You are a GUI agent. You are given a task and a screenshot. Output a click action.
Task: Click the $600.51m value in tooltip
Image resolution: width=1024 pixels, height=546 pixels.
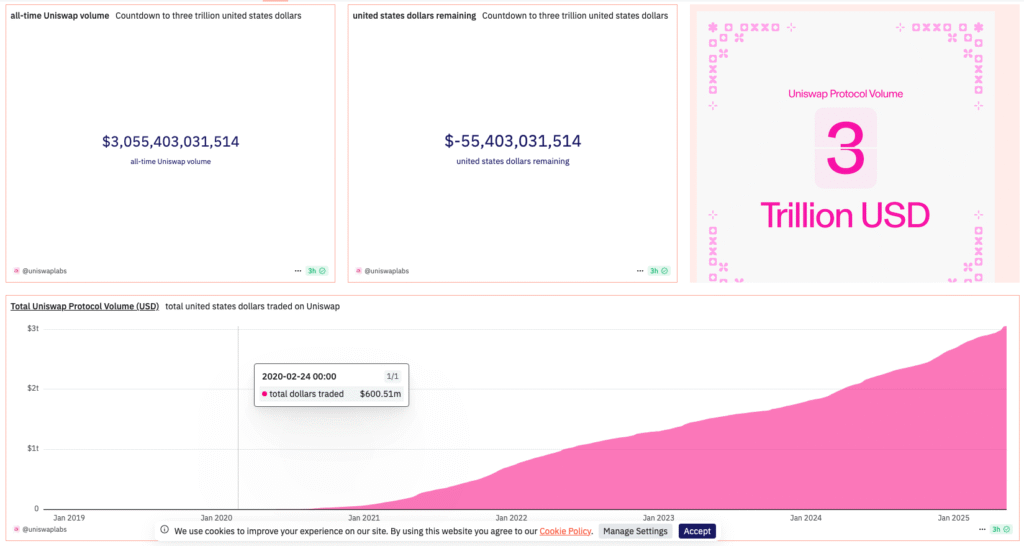[x=380, y=394]
